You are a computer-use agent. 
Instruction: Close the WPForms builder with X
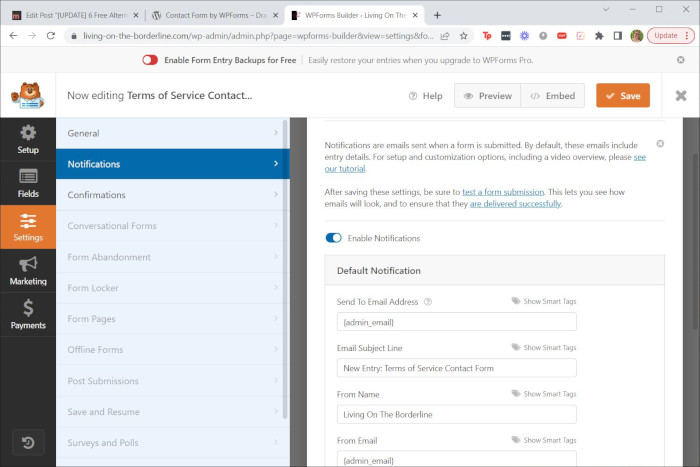click(681, 95)
